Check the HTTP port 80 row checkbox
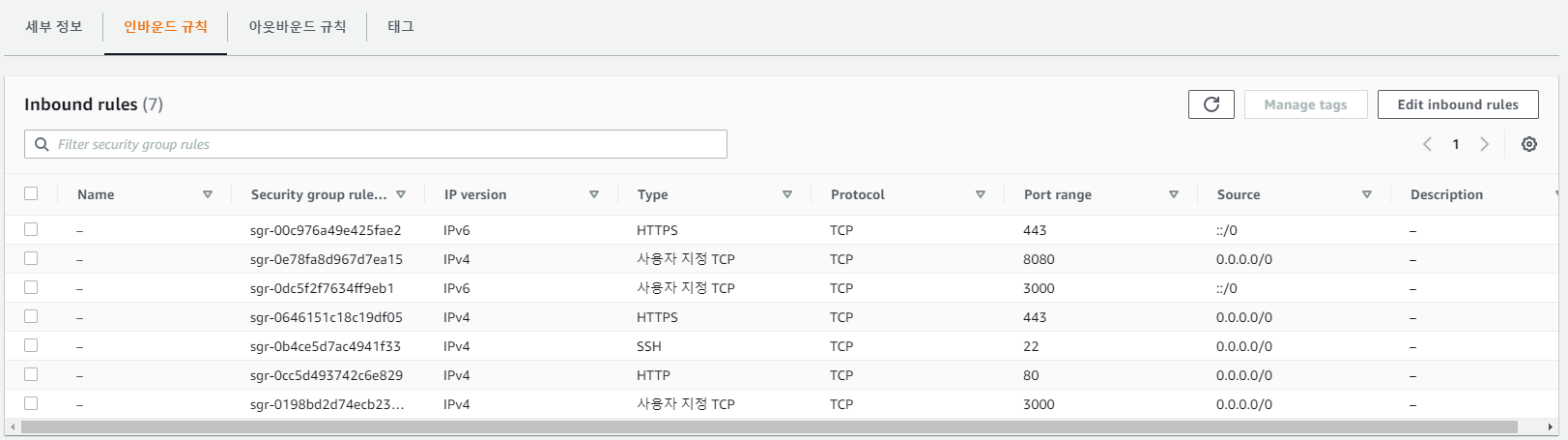Screen dimensions: 1568x440 click(x=31, y=374)
